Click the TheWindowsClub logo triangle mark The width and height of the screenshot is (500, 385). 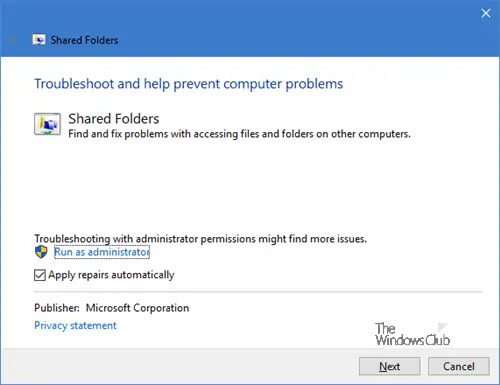pos(442,327)
